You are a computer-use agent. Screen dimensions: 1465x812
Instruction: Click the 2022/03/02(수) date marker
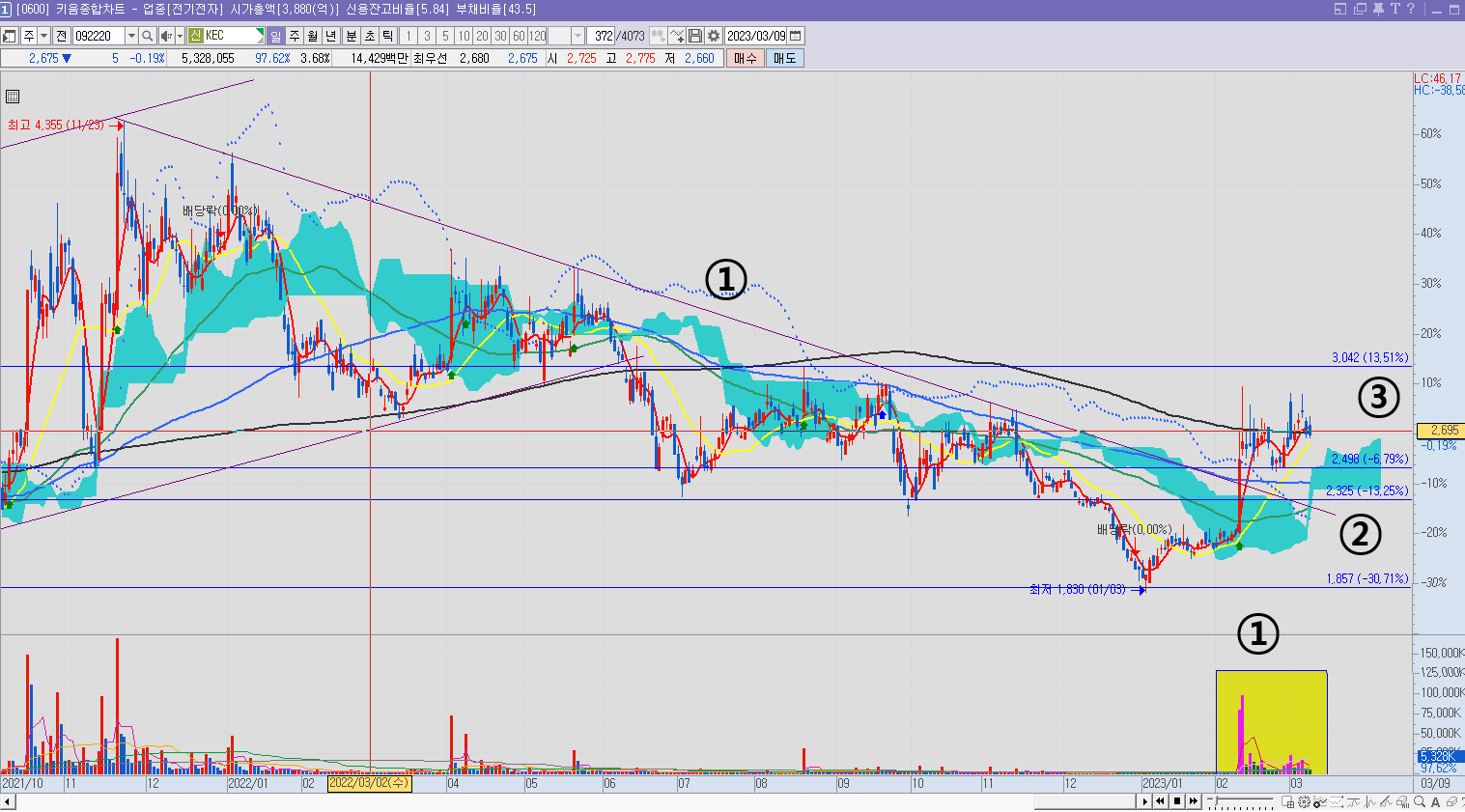[370, 783]
